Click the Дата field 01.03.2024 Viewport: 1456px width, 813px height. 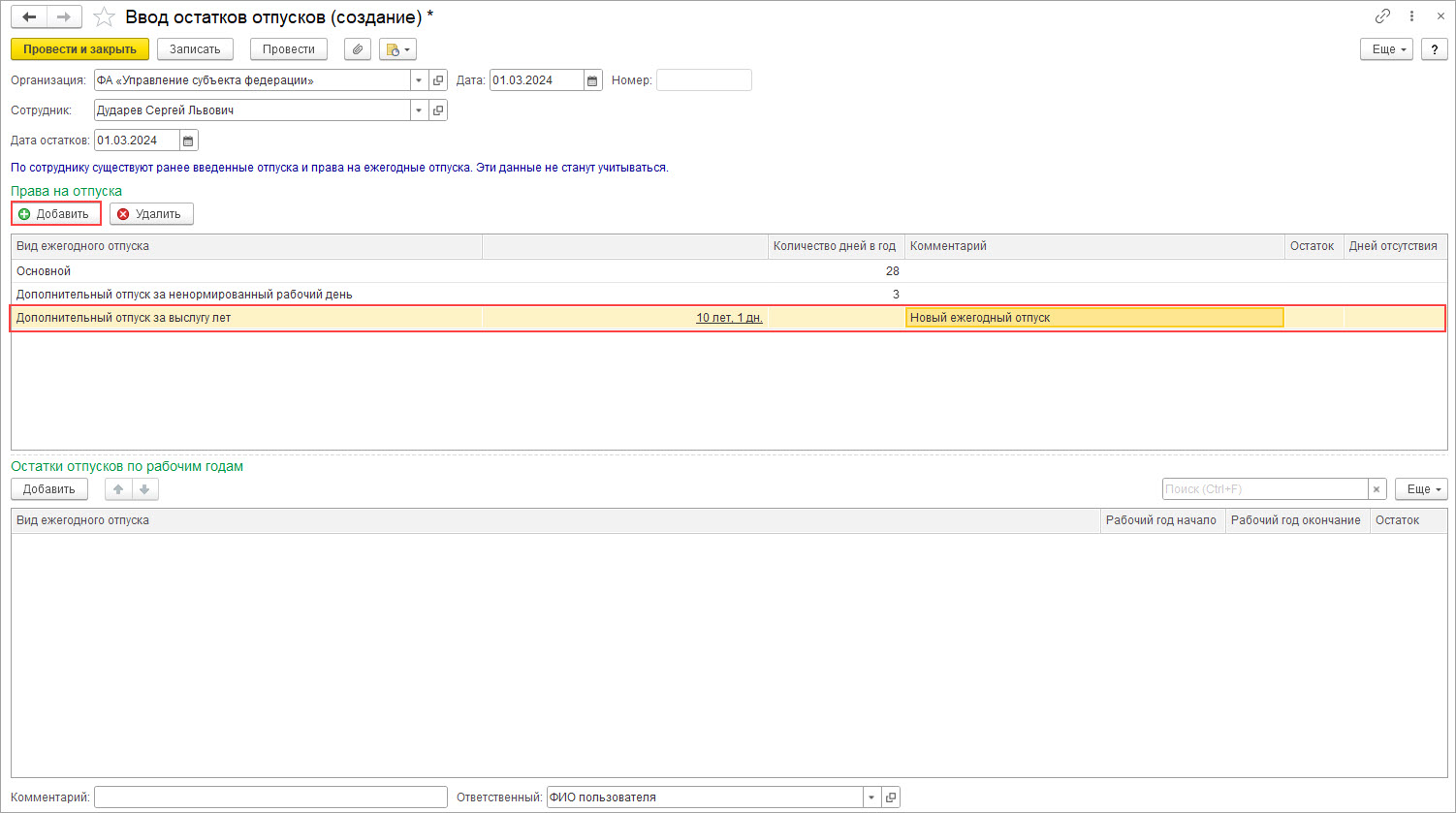click(x=536, y=80)
